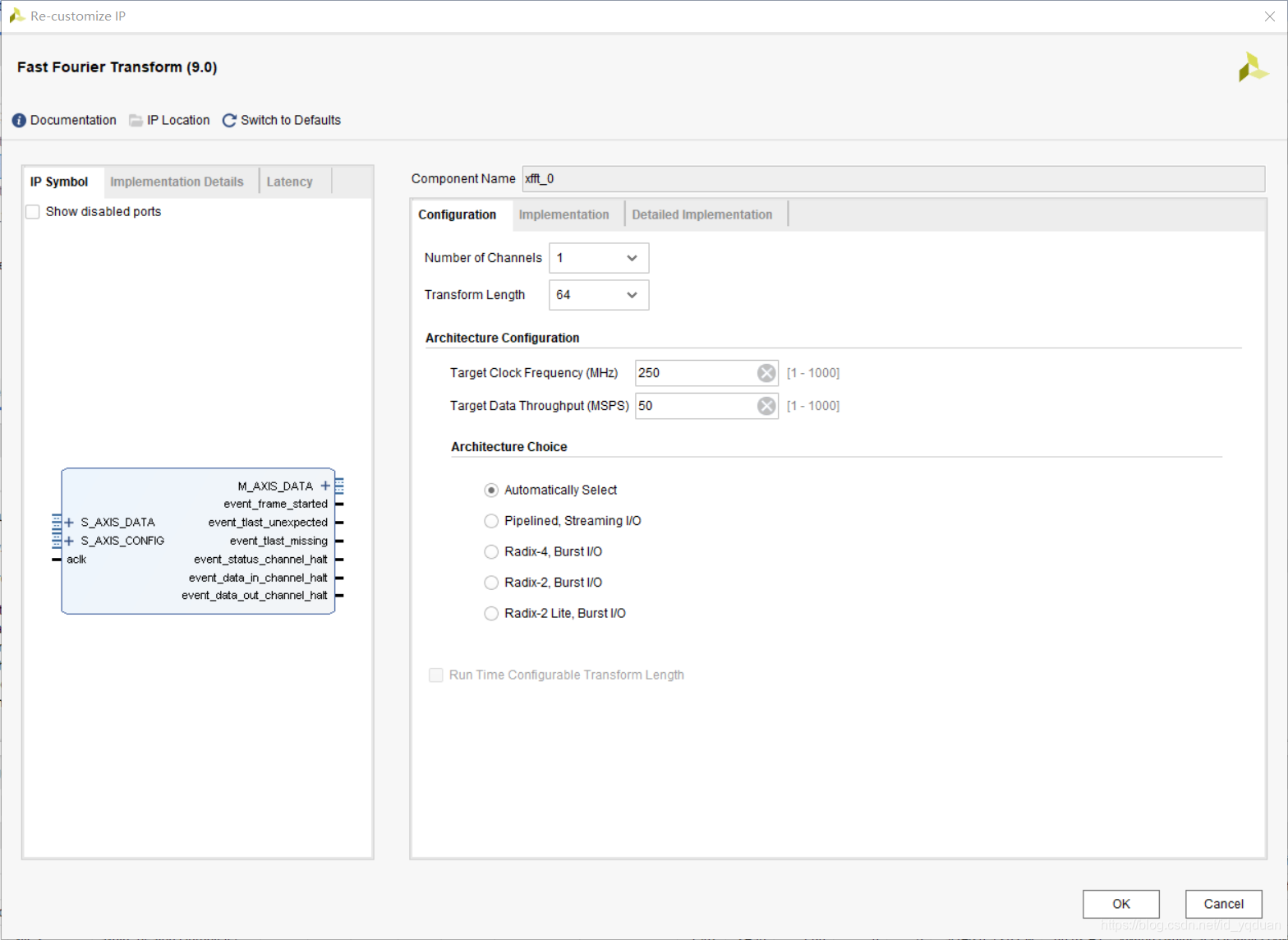Click the Xilinx logo in header
Image resolution: width=1288 pixels, height=940 pixels.
1253,67
